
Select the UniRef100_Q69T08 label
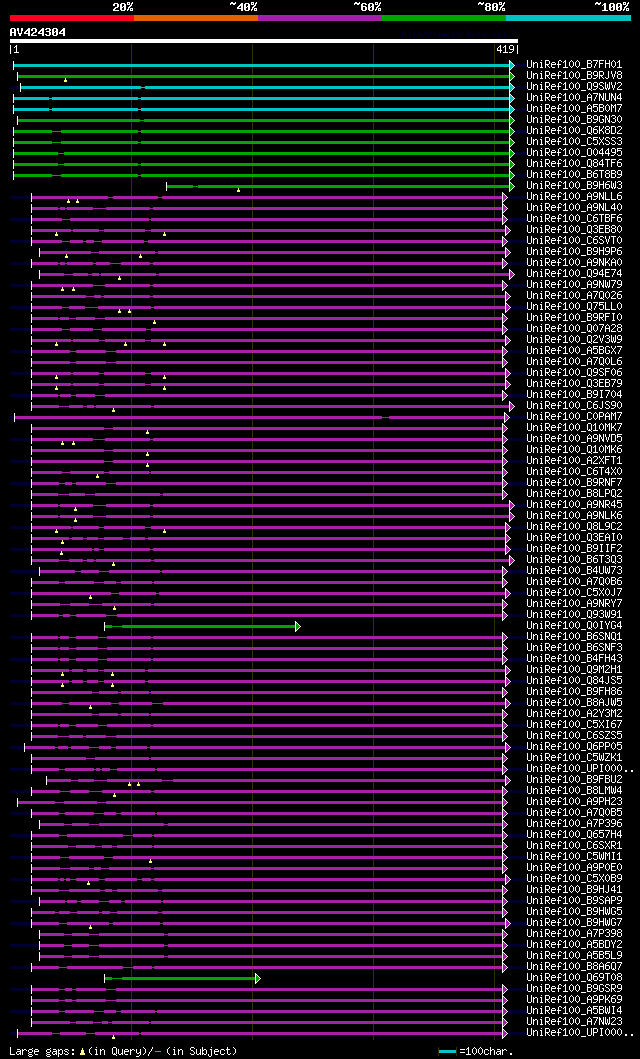(575, 977)
